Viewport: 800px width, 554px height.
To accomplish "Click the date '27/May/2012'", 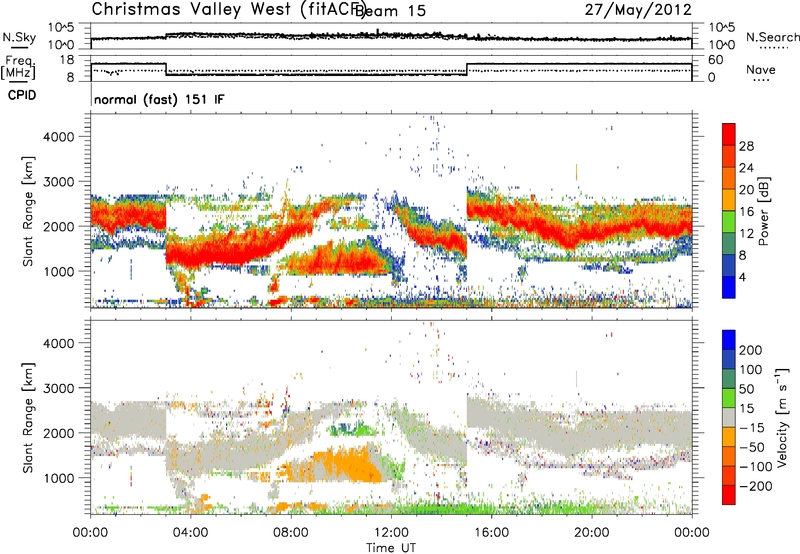I will pyautogui.click(x=638, y=10).
